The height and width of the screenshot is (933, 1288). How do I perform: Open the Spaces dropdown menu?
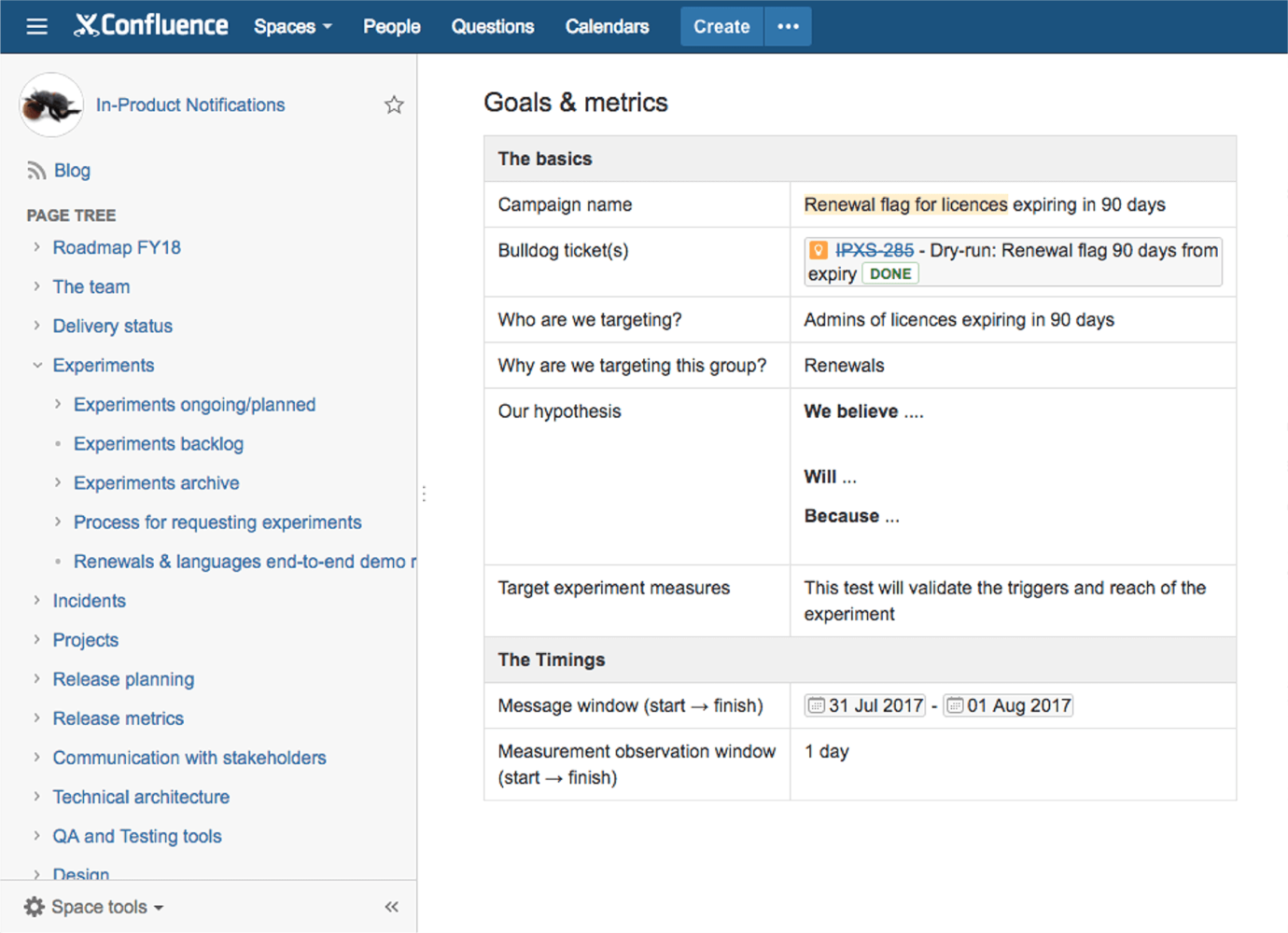292,26
